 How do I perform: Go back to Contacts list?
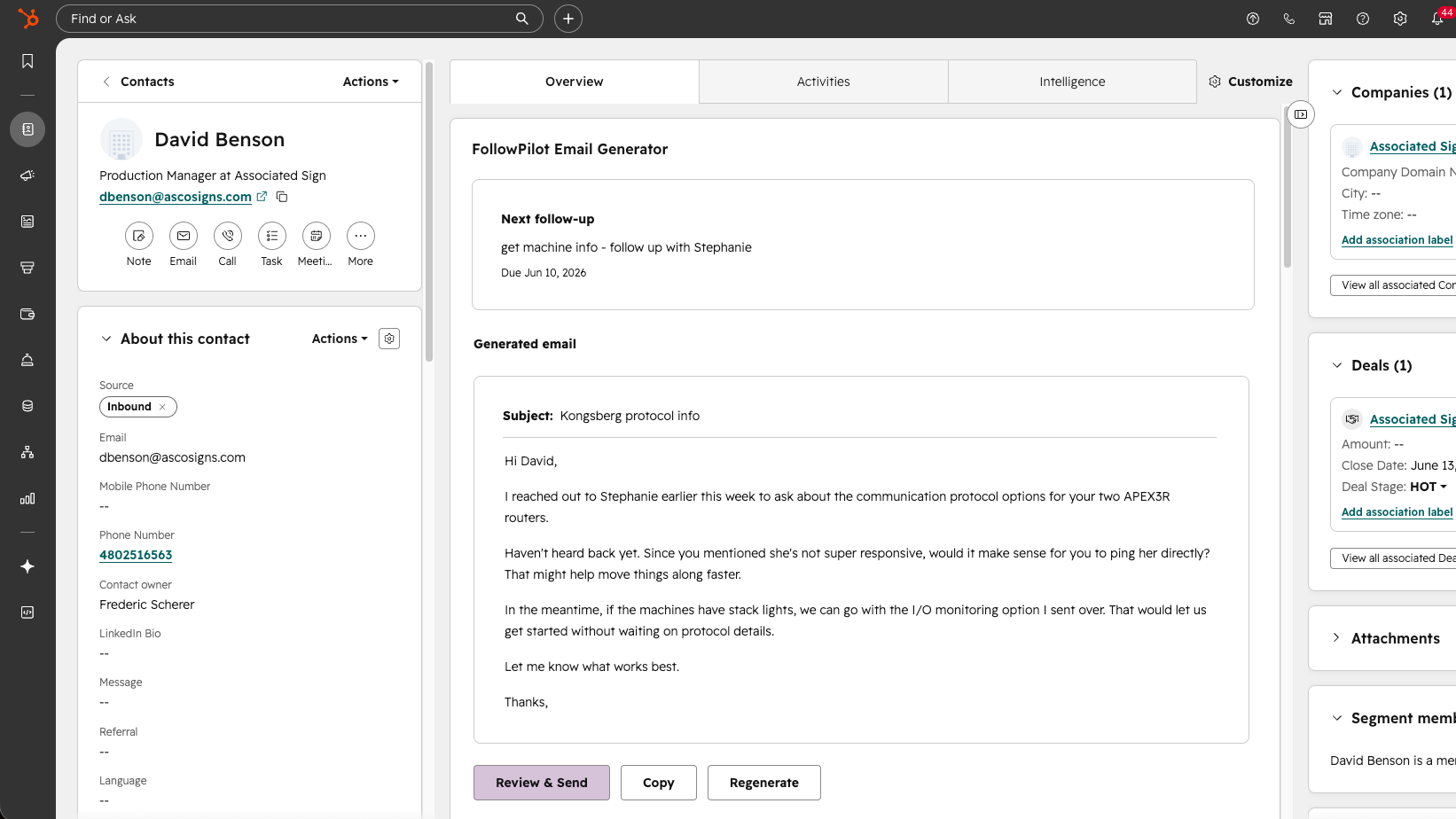click(138, 82)
